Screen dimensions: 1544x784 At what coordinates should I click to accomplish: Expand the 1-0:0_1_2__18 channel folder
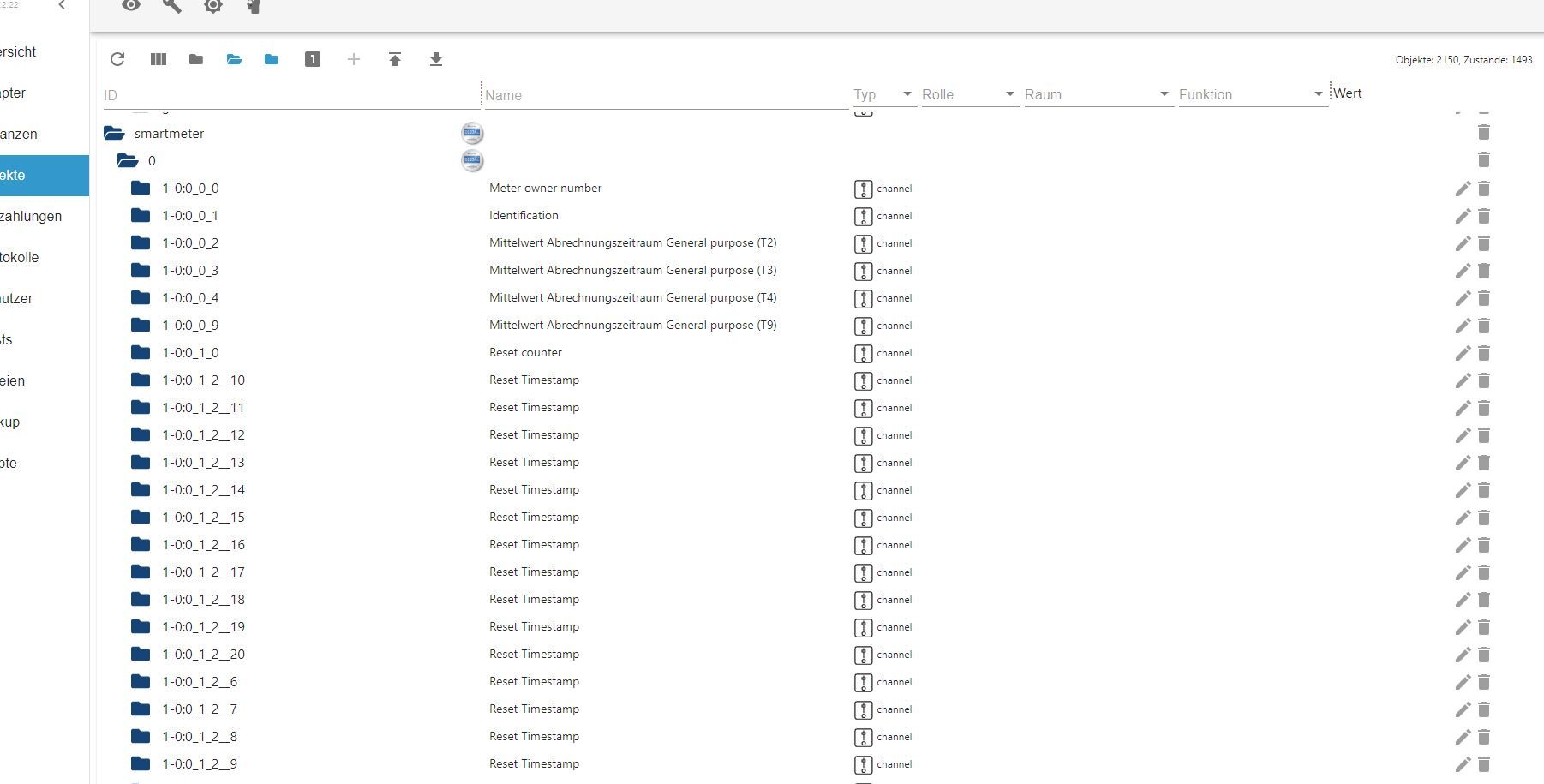pos(141,599)
